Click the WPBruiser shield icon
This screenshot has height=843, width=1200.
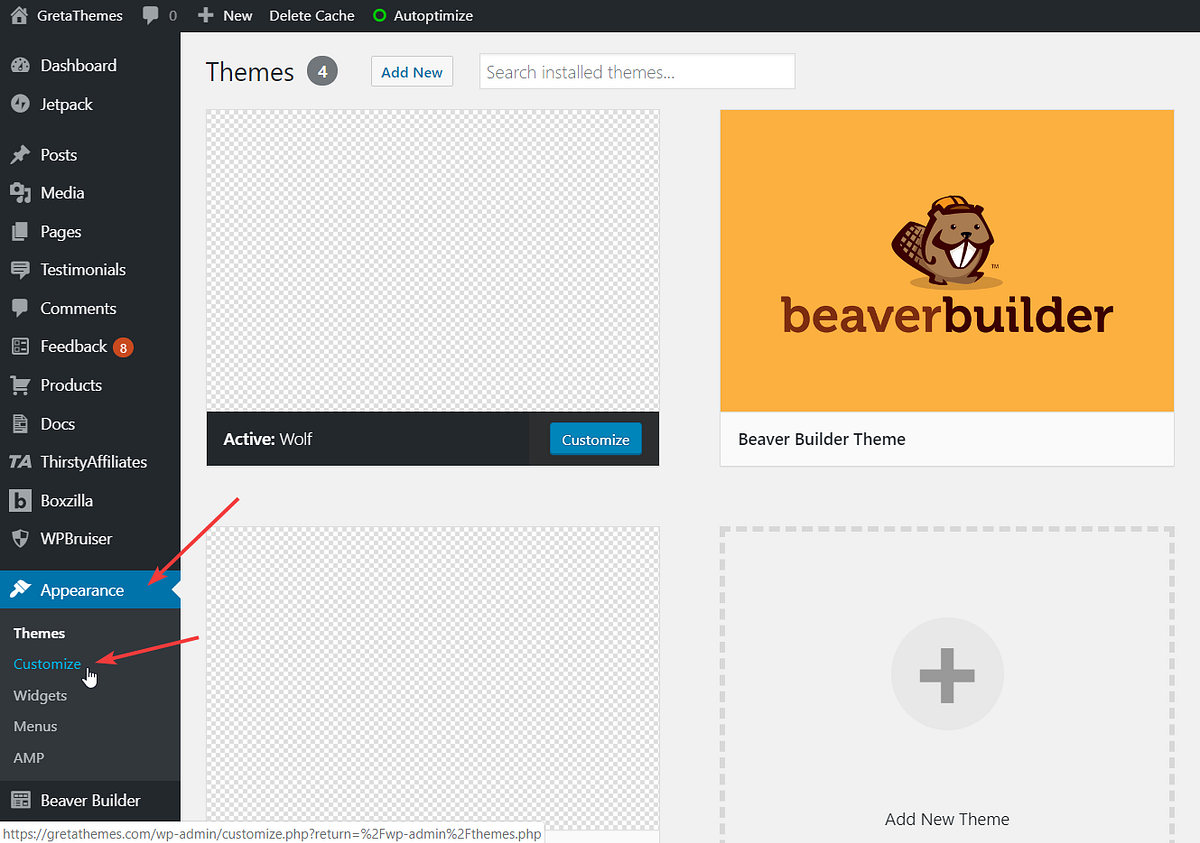(21, 538)
